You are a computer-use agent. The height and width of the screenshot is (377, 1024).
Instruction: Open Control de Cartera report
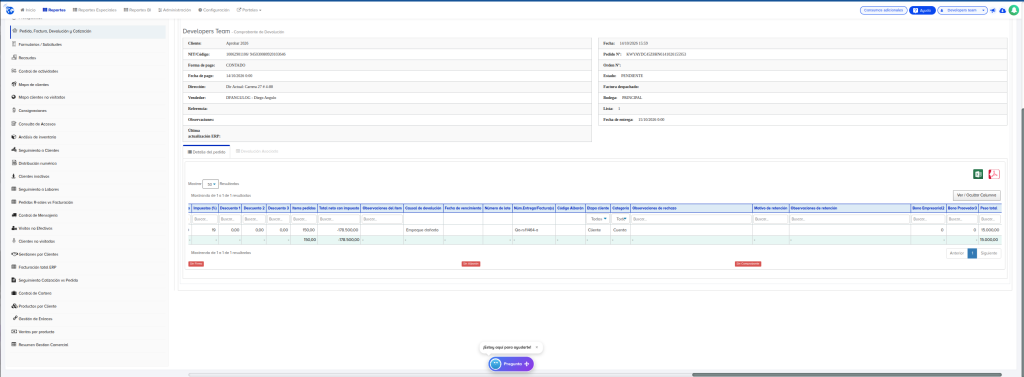(35, 293)
